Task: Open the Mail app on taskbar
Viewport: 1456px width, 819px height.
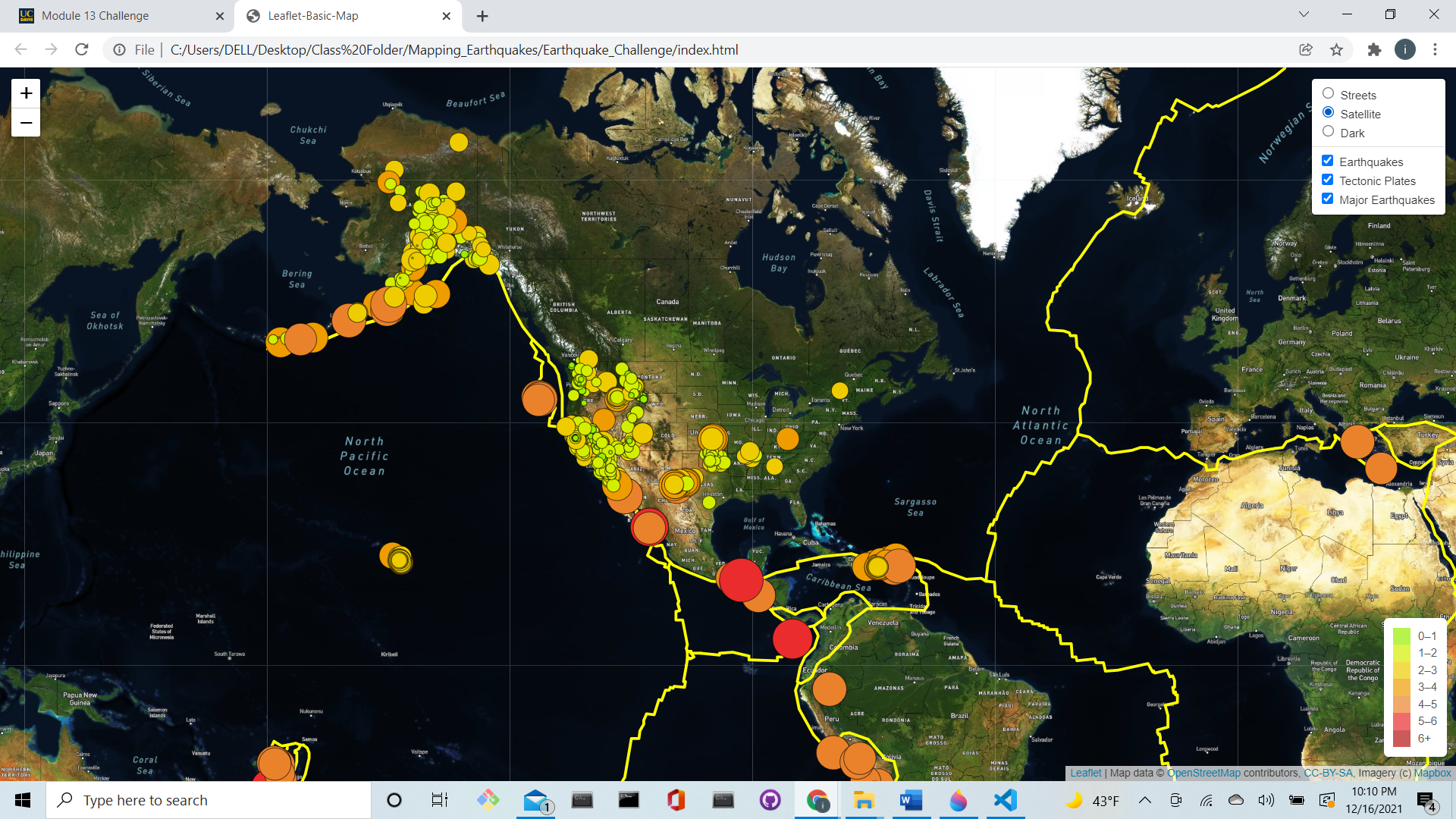Action: tap(535, 800)
